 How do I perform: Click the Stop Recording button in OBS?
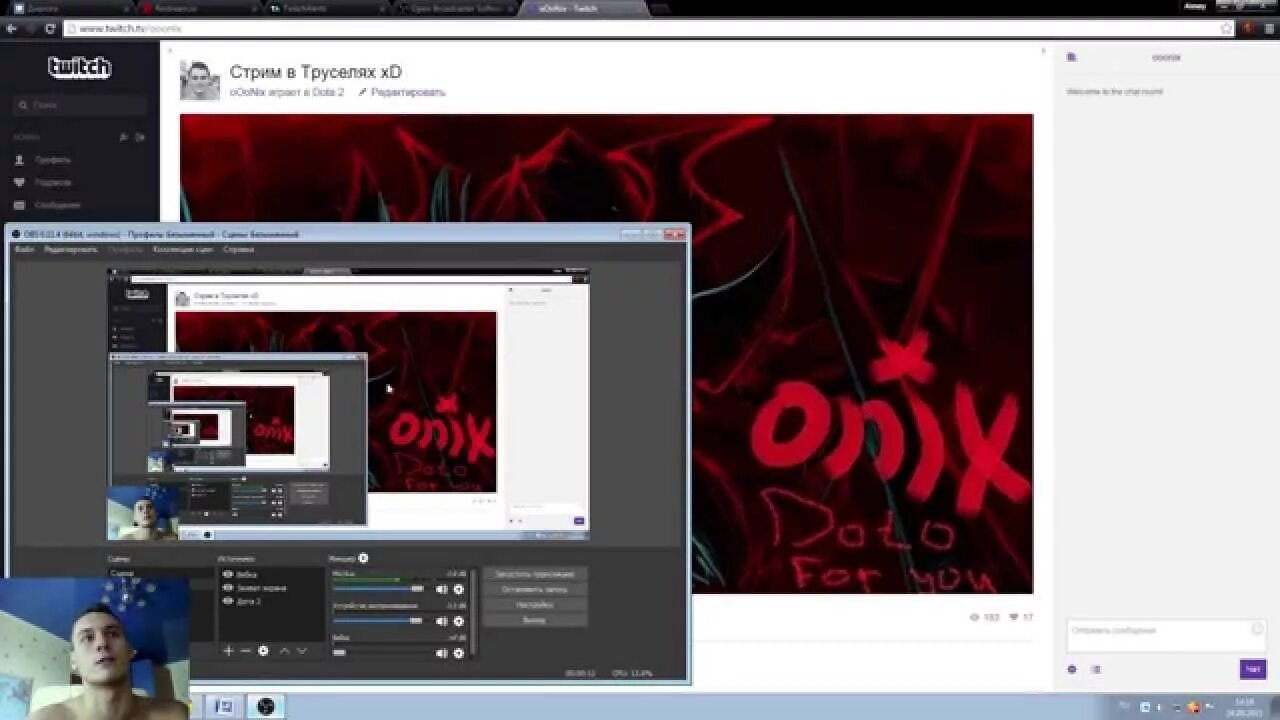coord(535,590)
